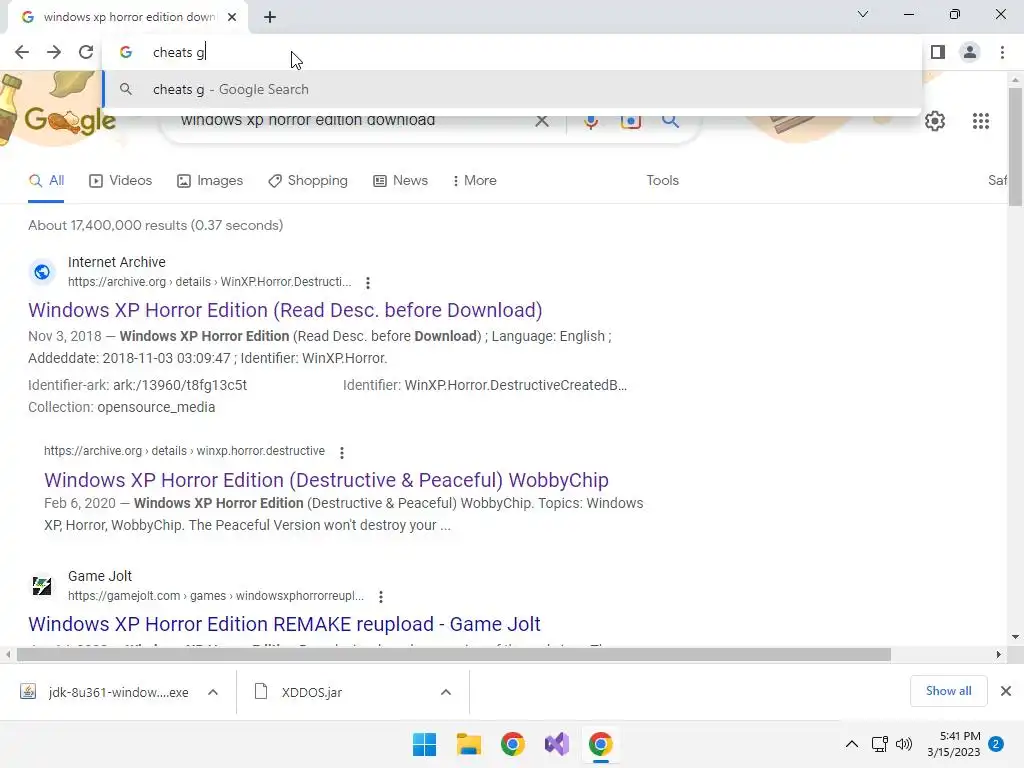Click the archive.org WinXP.Horror.Destructi URL
Screen dimensions: 1024x768
[x=209, y=282]
